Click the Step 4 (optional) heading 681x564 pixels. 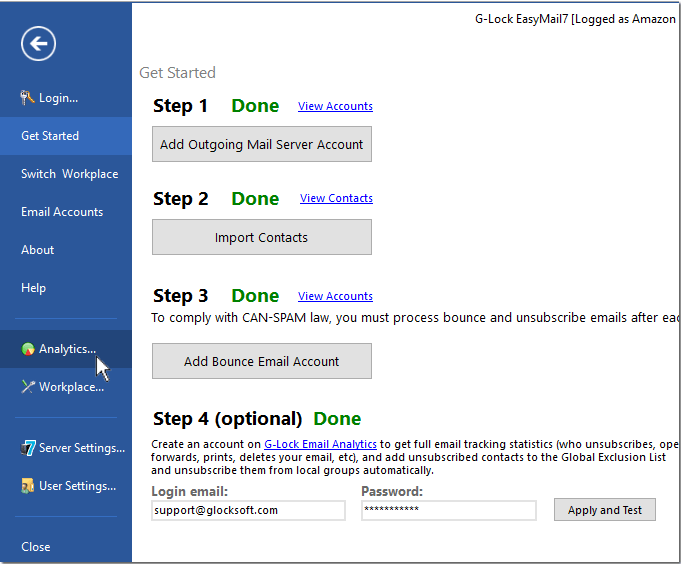pos(228,419)
